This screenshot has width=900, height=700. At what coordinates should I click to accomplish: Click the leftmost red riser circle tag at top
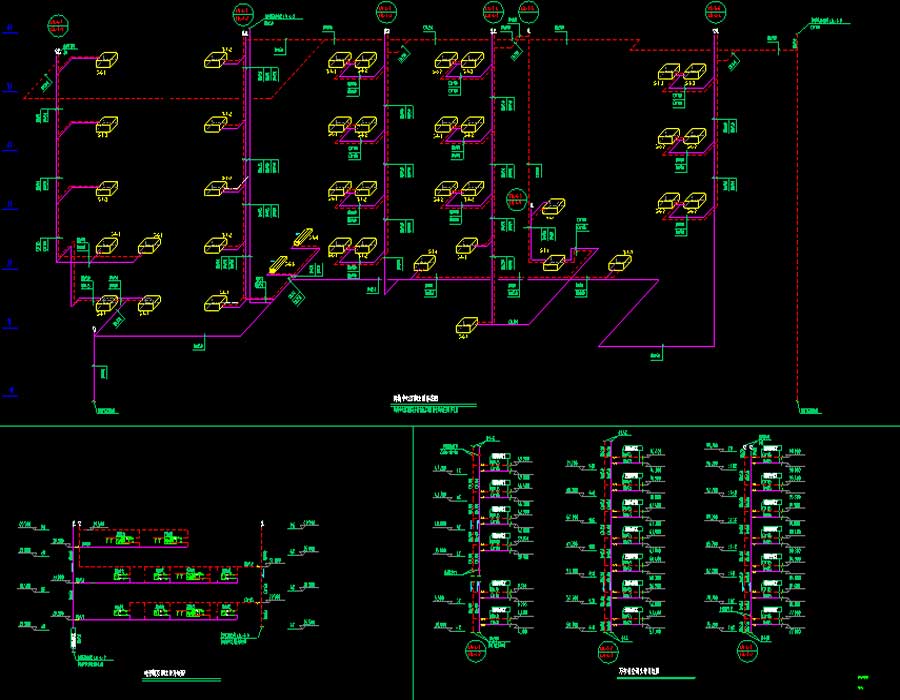[57, 24]
